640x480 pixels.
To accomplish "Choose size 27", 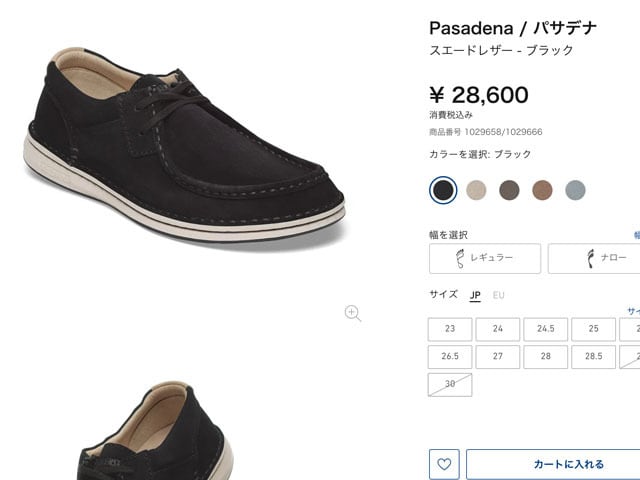I will (497, 357).
